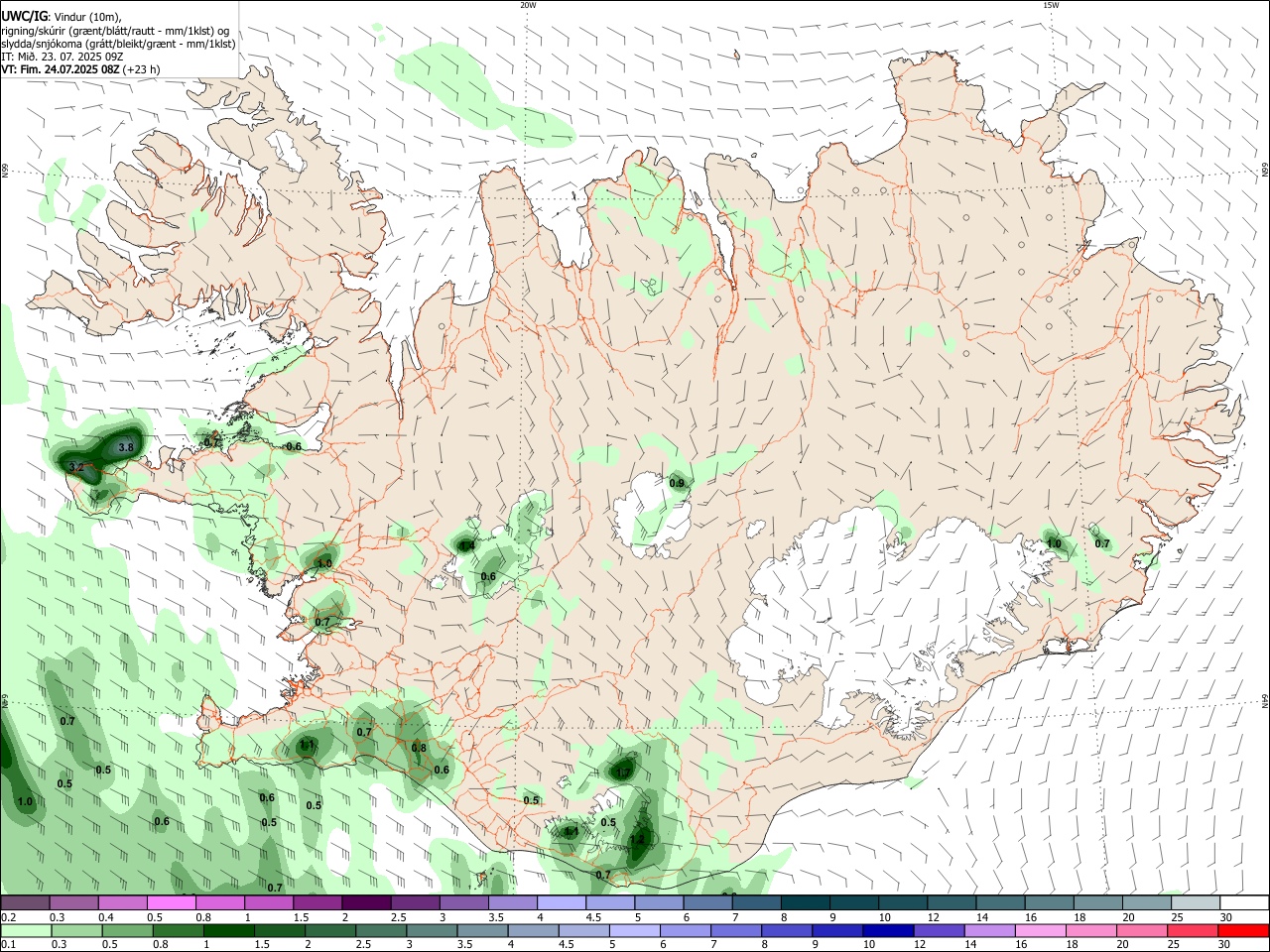
Task: Click the green swatch between 0.3 and 0.5, lower legend
Action: tap(76, 931)
